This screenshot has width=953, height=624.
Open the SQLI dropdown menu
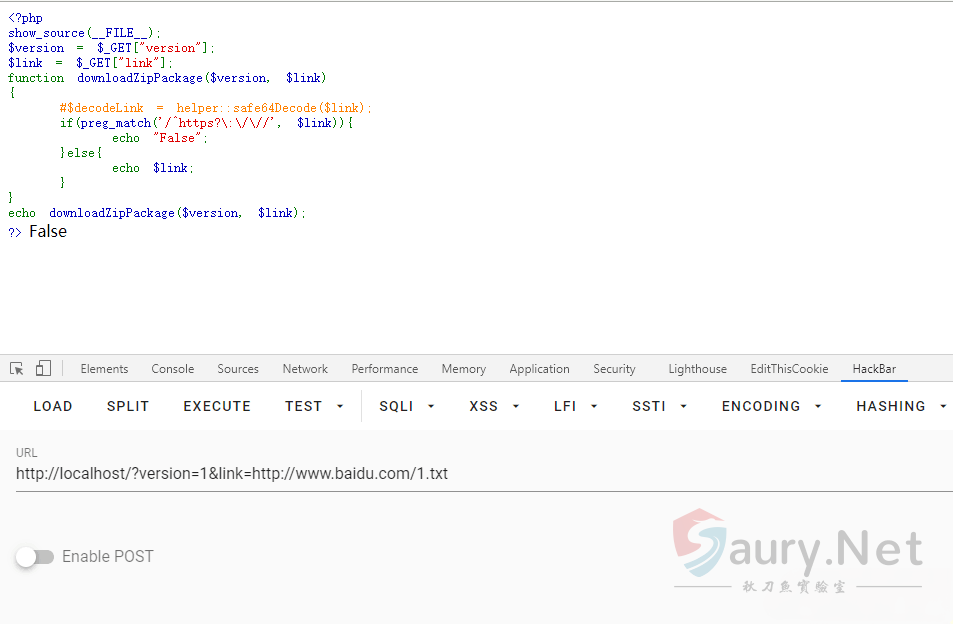coord(407,406)
